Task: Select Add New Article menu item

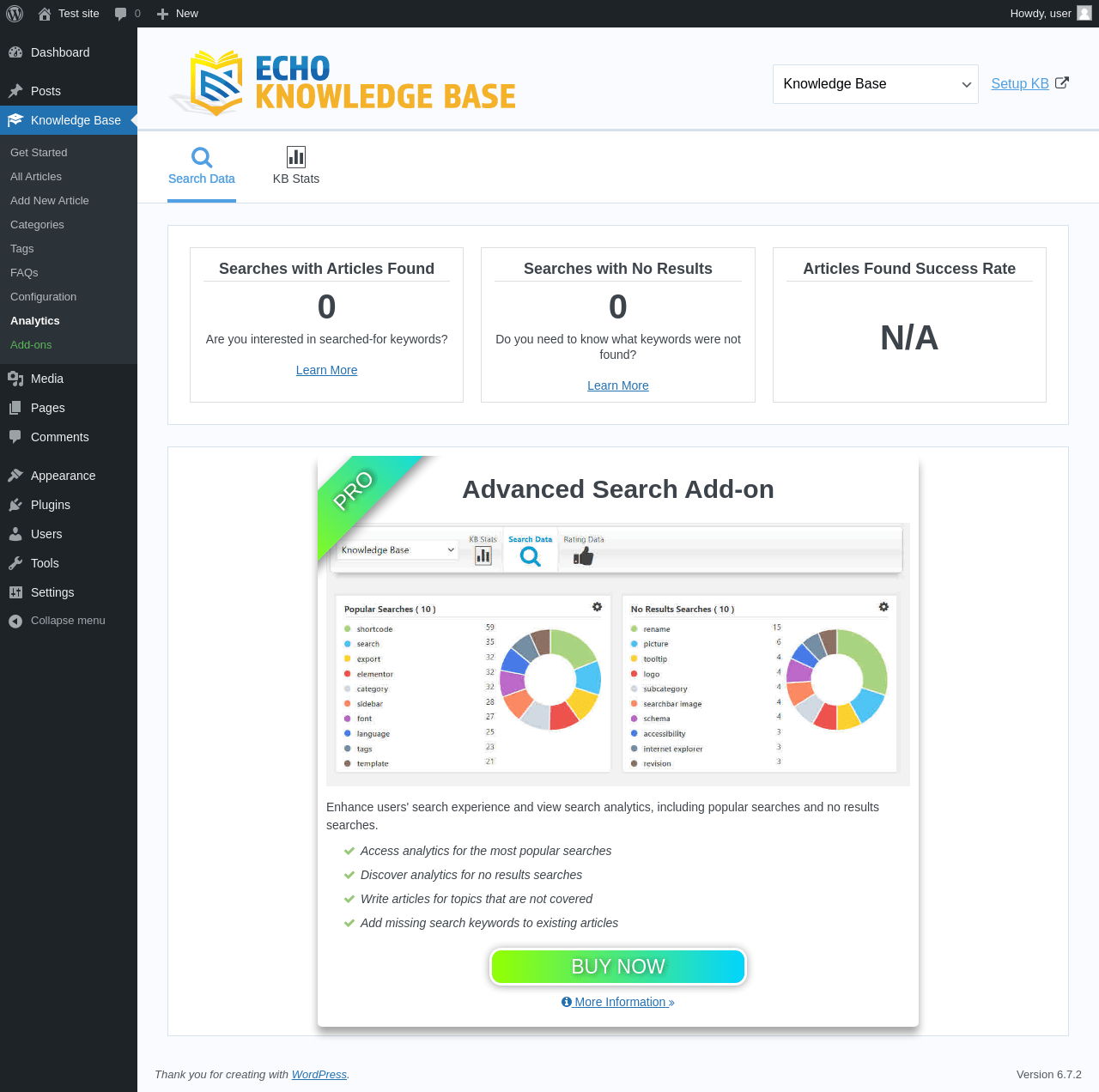Action: pyautogui.click(x=50, y=201)
